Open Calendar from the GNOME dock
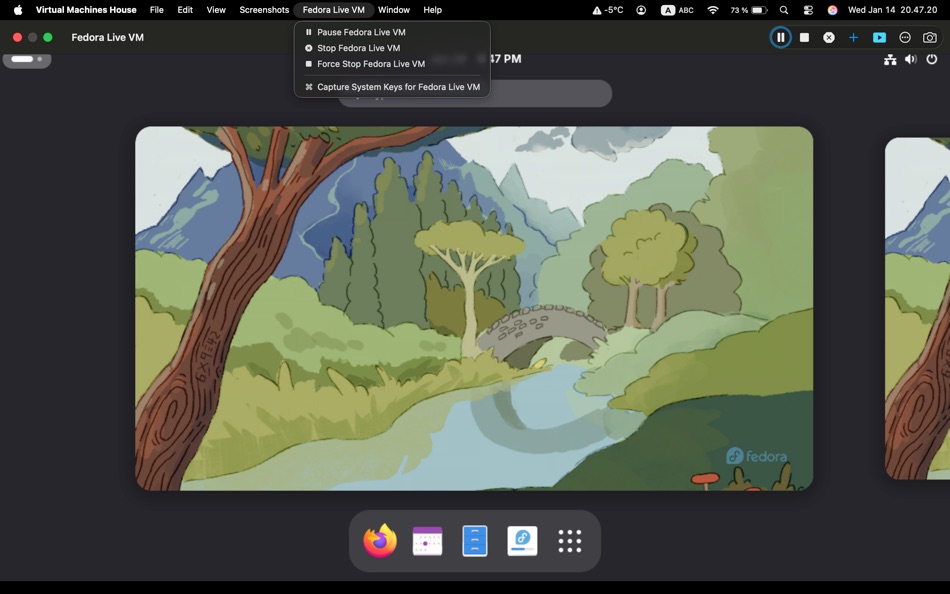Image resolution: width=950 pixels, height=594 pixels. (x=427, y=541)
